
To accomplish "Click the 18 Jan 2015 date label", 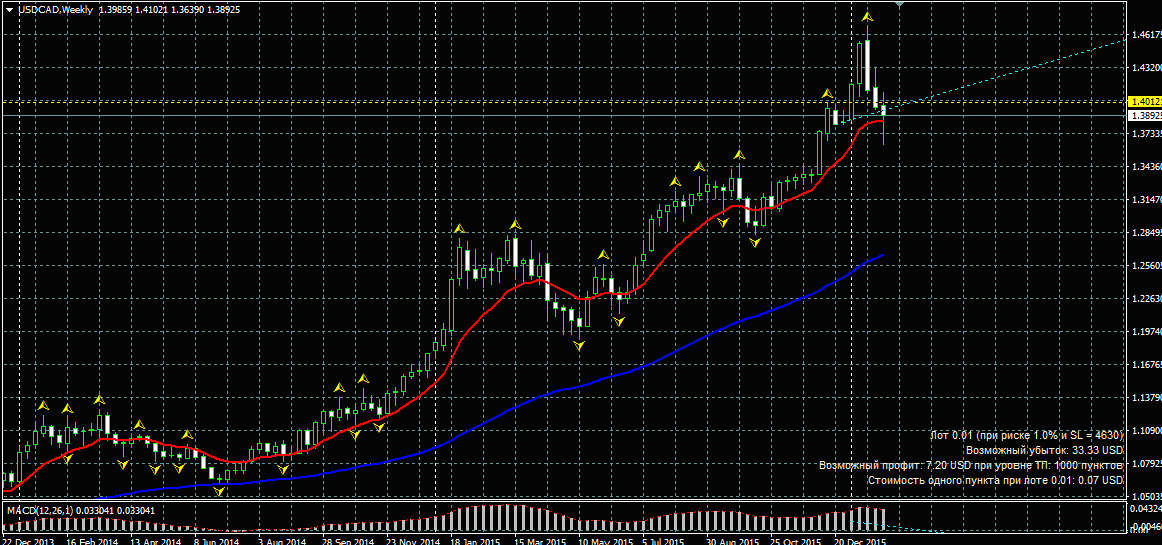I will (477, 541).
